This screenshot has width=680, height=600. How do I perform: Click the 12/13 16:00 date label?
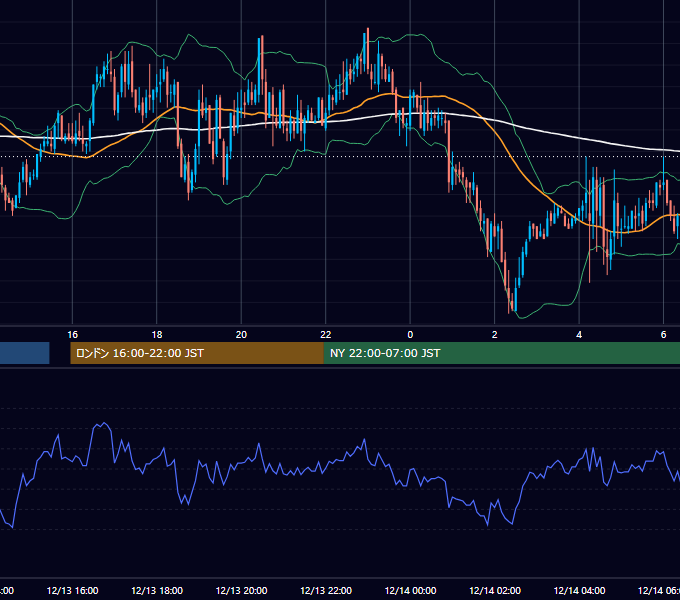pyautogui.click(x=72, y=590)
